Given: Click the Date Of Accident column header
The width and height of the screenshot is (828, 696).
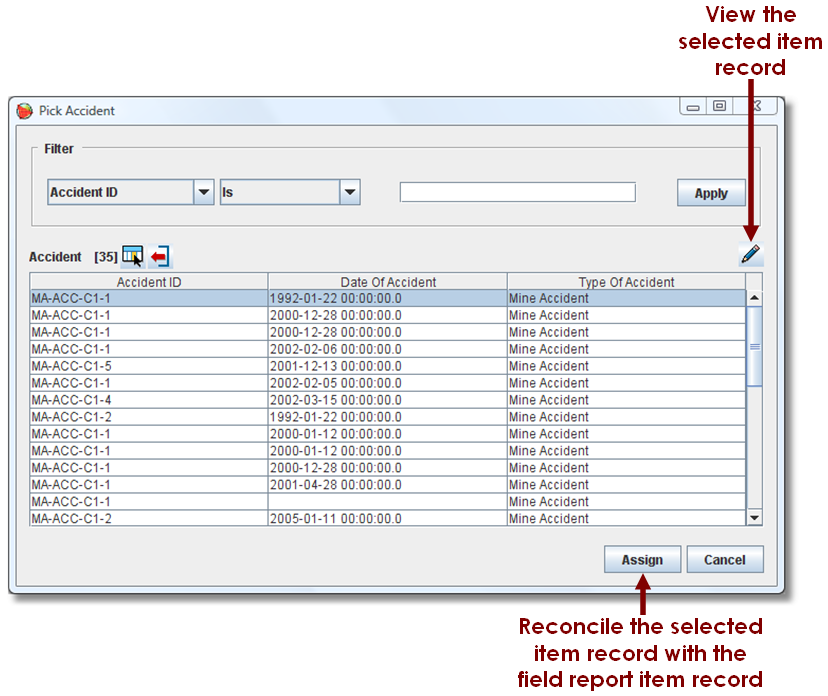Looking at the screenshot, I should tap(388, 282).
